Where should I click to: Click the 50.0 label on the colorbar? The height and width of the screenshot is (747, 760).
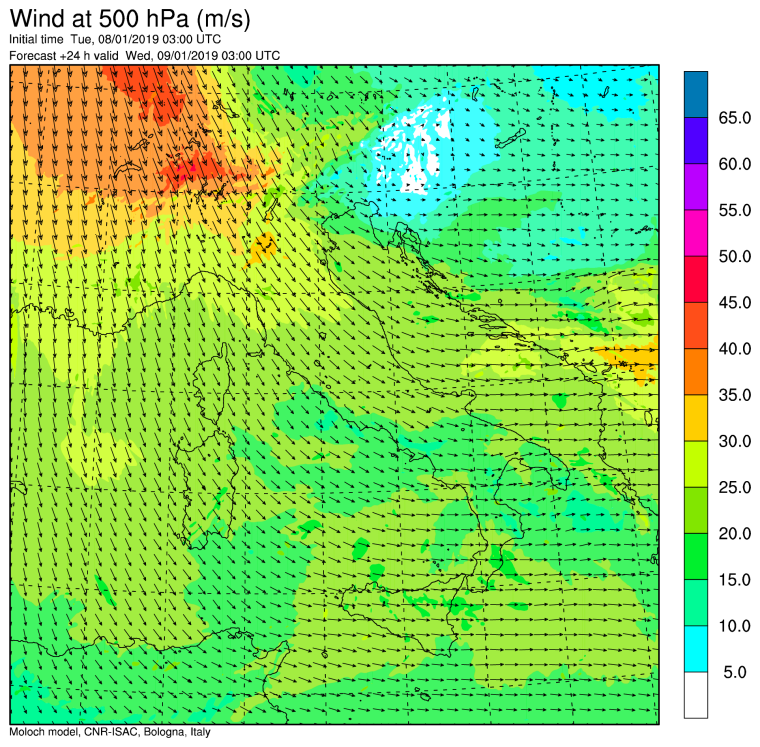tap(734, 256)
